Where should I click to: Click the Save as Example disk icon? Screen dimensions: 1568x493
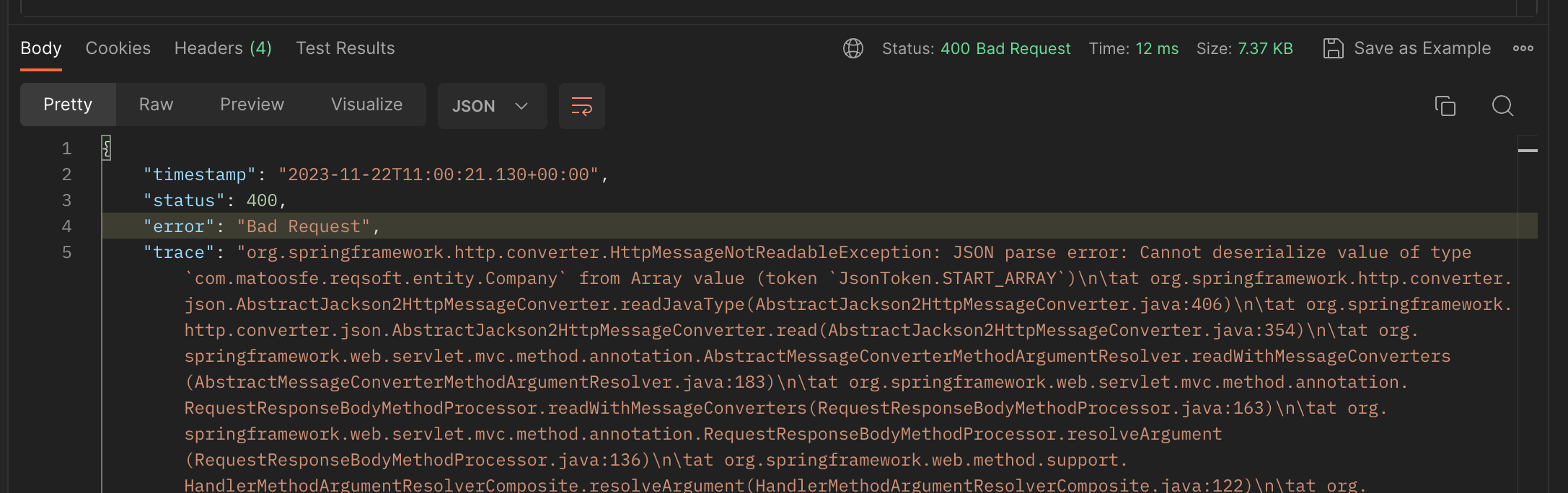[1333, 48]
